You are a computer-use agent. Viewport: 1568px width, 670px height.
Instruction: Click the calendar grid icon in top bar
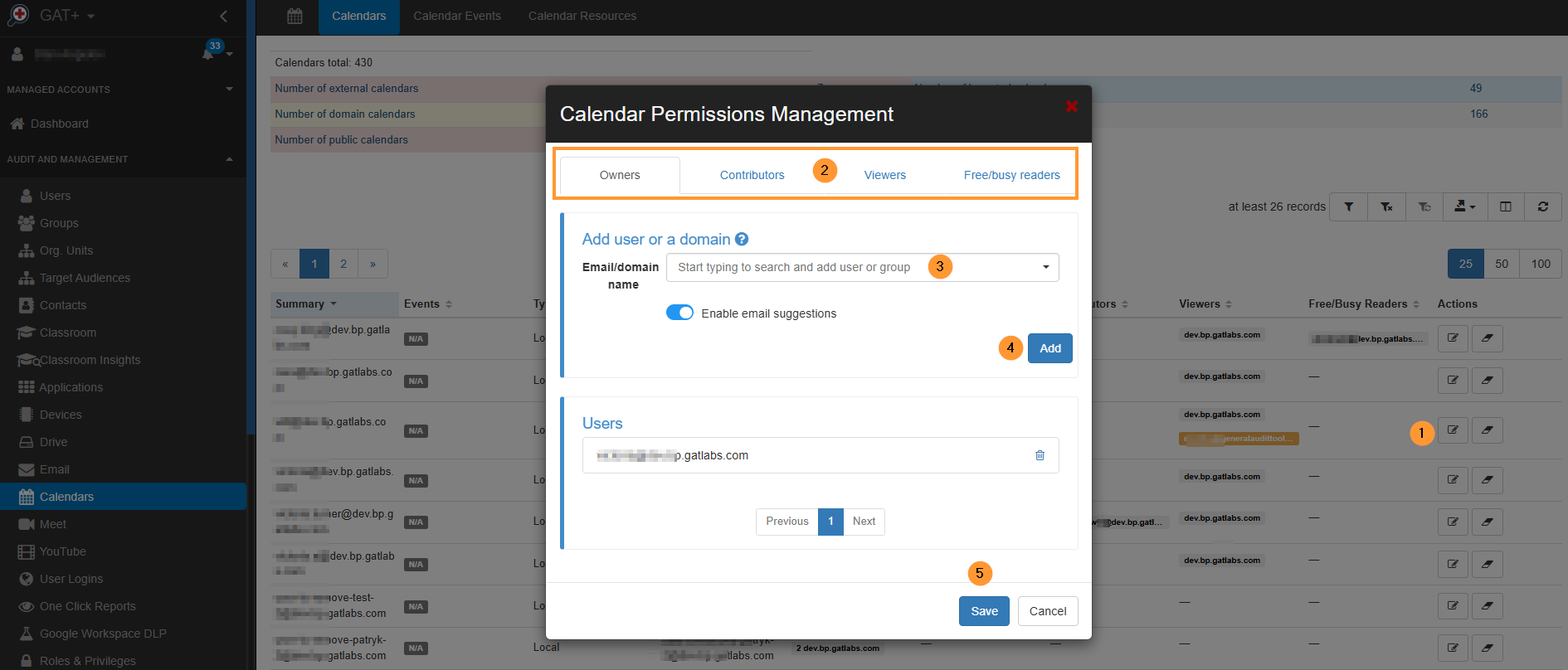pyautogui.click(x=295, y=16)
